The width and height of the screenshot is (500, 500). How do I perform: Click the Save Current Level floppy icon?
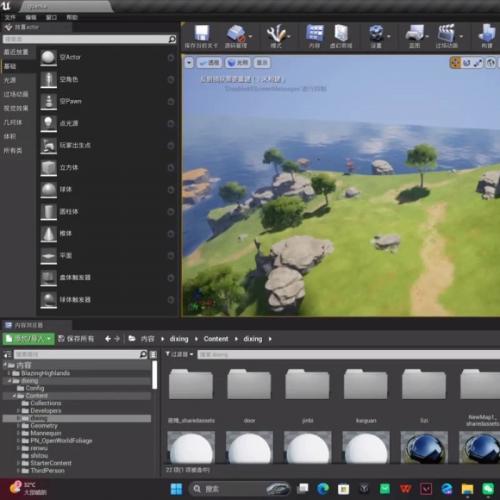[x=202, y=33]
